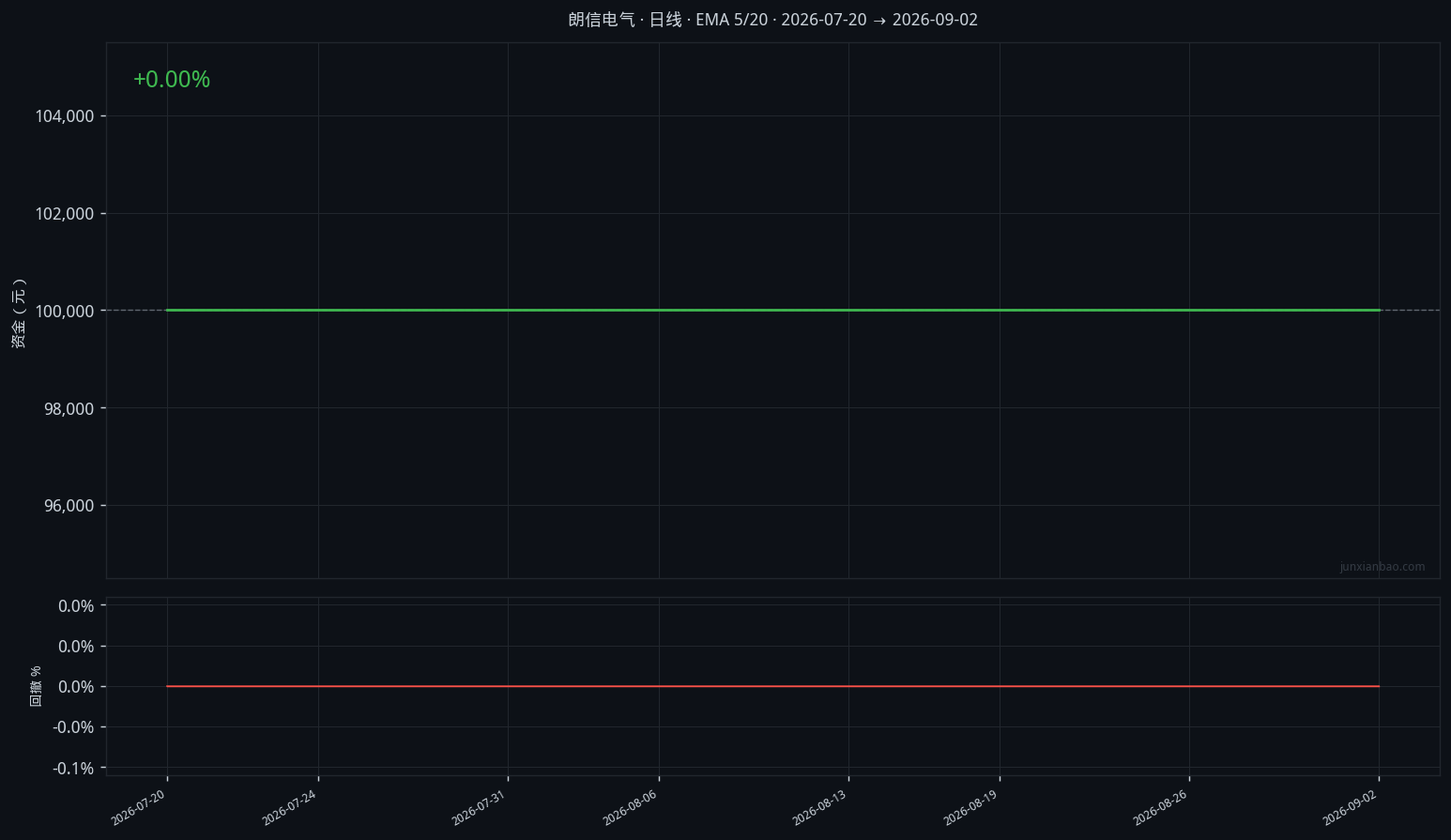Click the 100,000 y-axis tick label
This screenshot has width=1451, height=840.
65,311
